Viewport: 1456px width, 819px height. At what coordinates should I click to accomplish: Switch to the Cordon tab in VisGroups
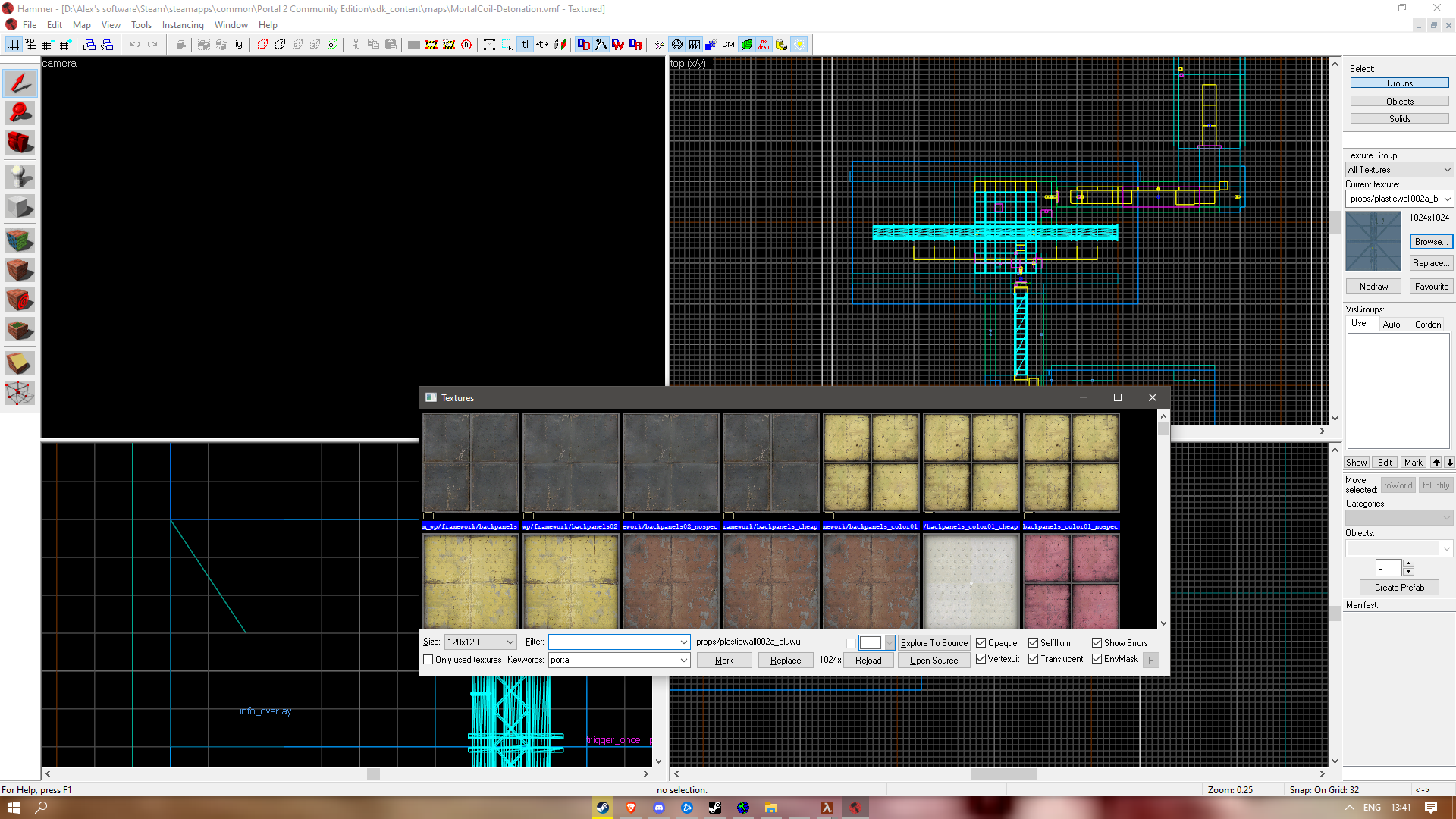point(1427,324)
